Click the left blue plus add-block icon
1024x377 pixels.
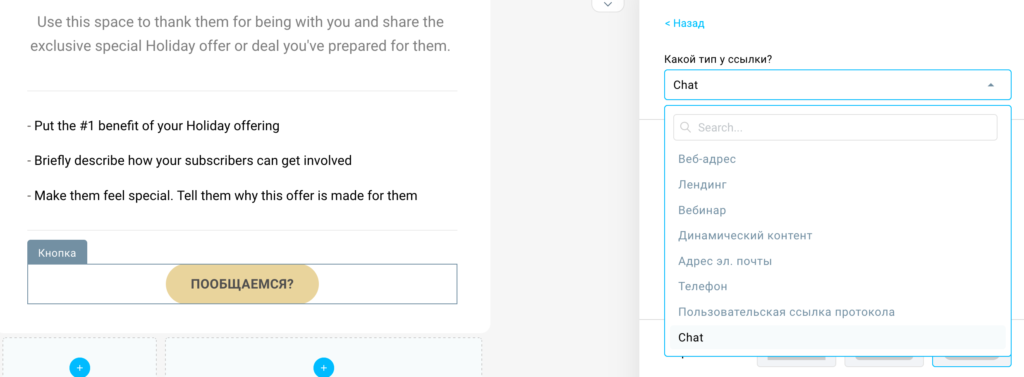pos(80,368)
